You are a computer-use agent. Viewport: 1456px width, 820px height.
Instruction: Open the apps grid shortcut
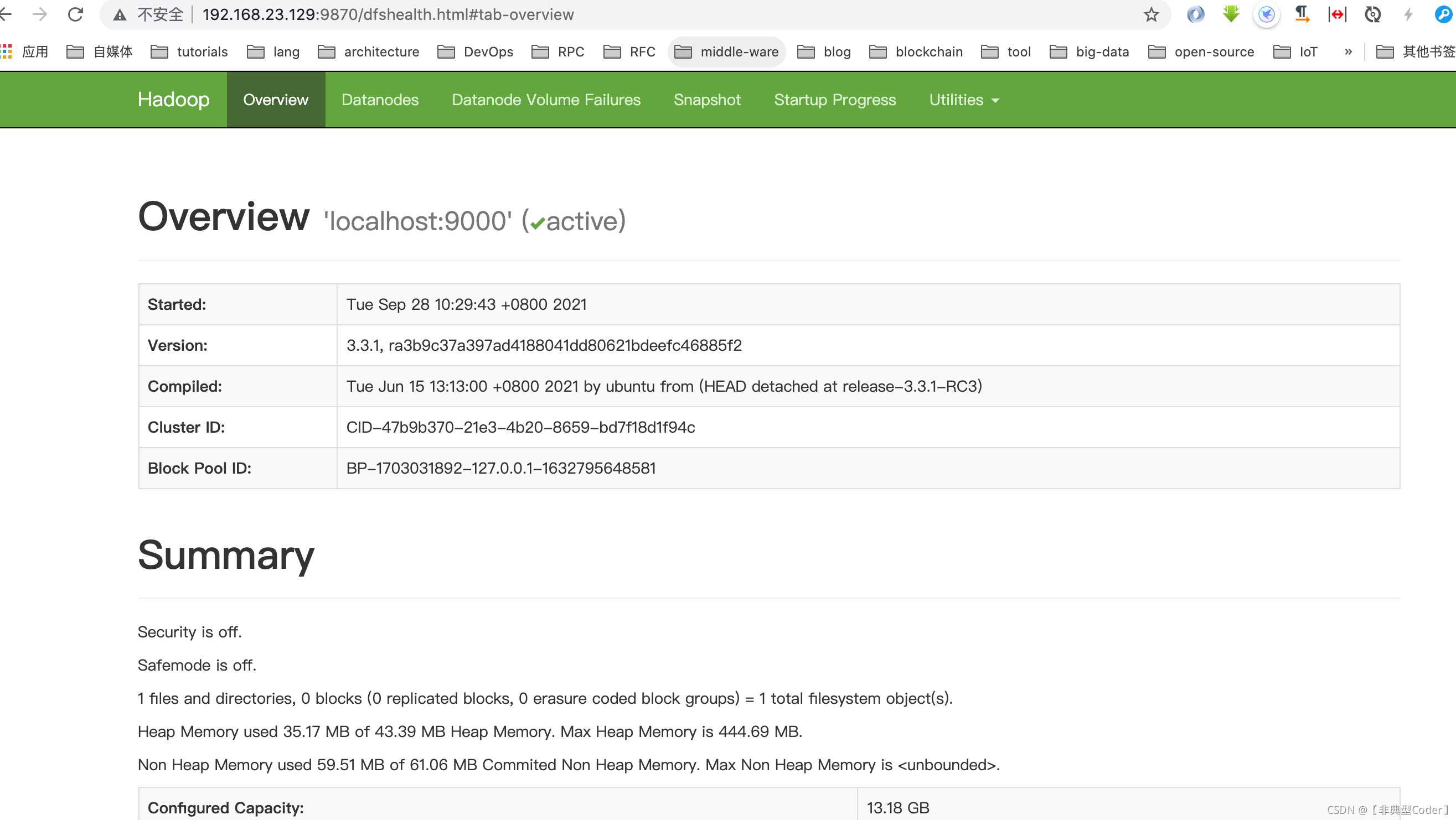(7, 51)
